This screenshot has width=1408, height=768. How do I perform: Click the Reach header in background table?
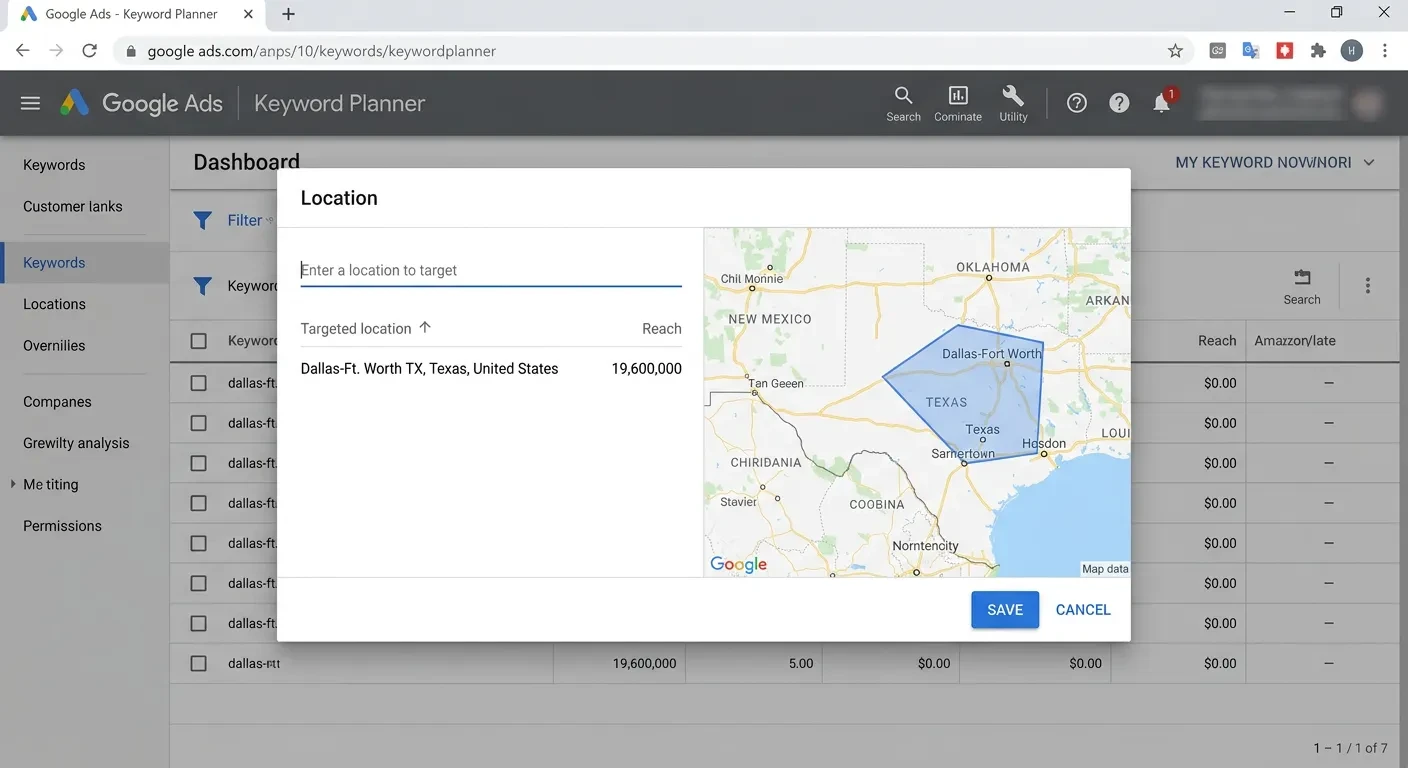(x=1217, y=341)
